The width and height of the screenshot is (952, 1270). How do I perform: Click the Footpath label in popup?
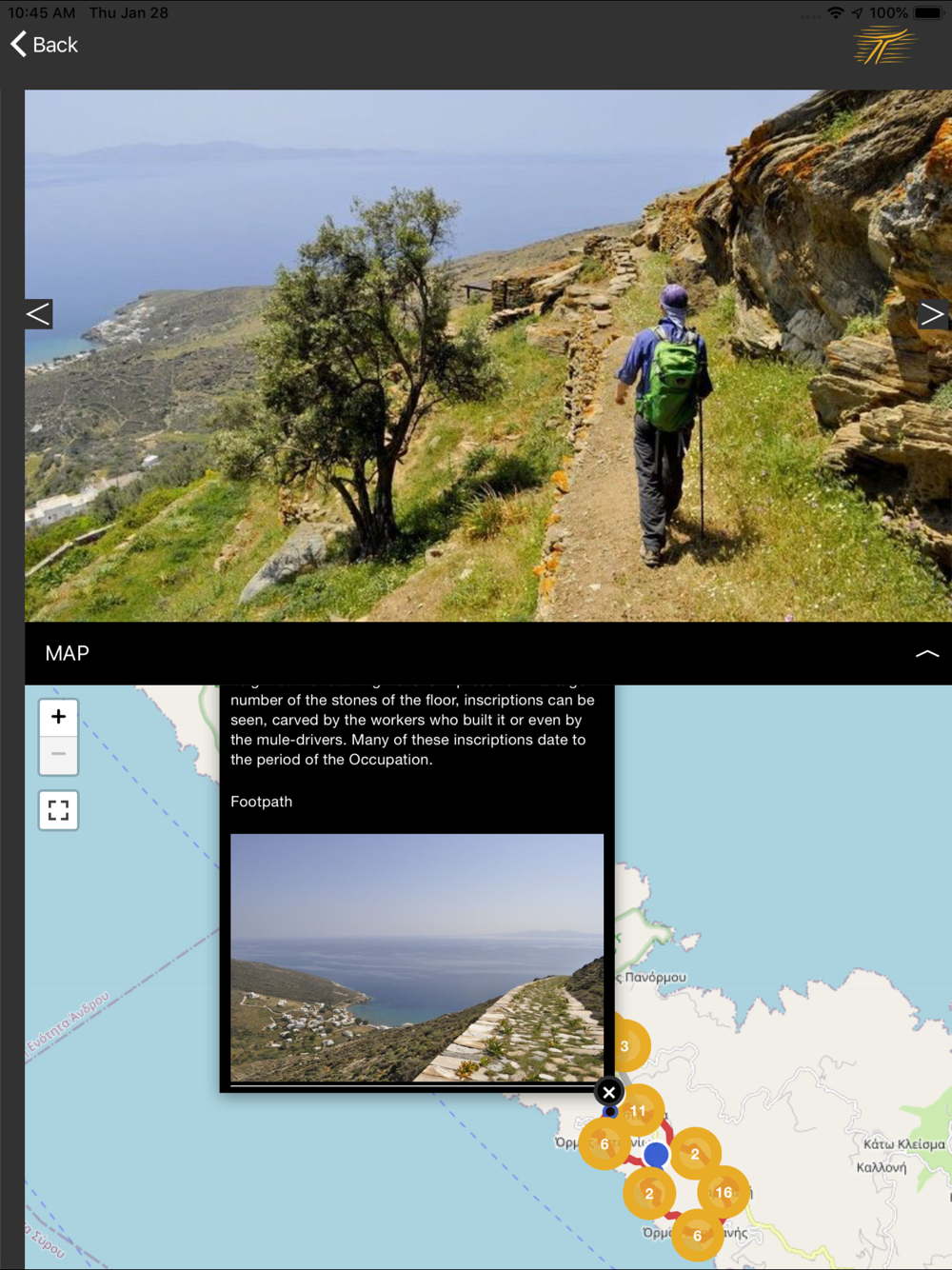click(x=261, y=802)
